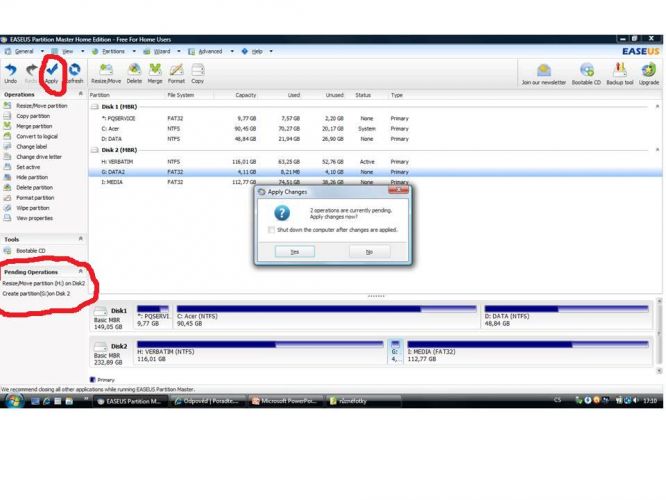Click C: Acer (NTFS) disk map block
Image resolution: width=666 pixels, height=500 pixels.
pos(326,316)
